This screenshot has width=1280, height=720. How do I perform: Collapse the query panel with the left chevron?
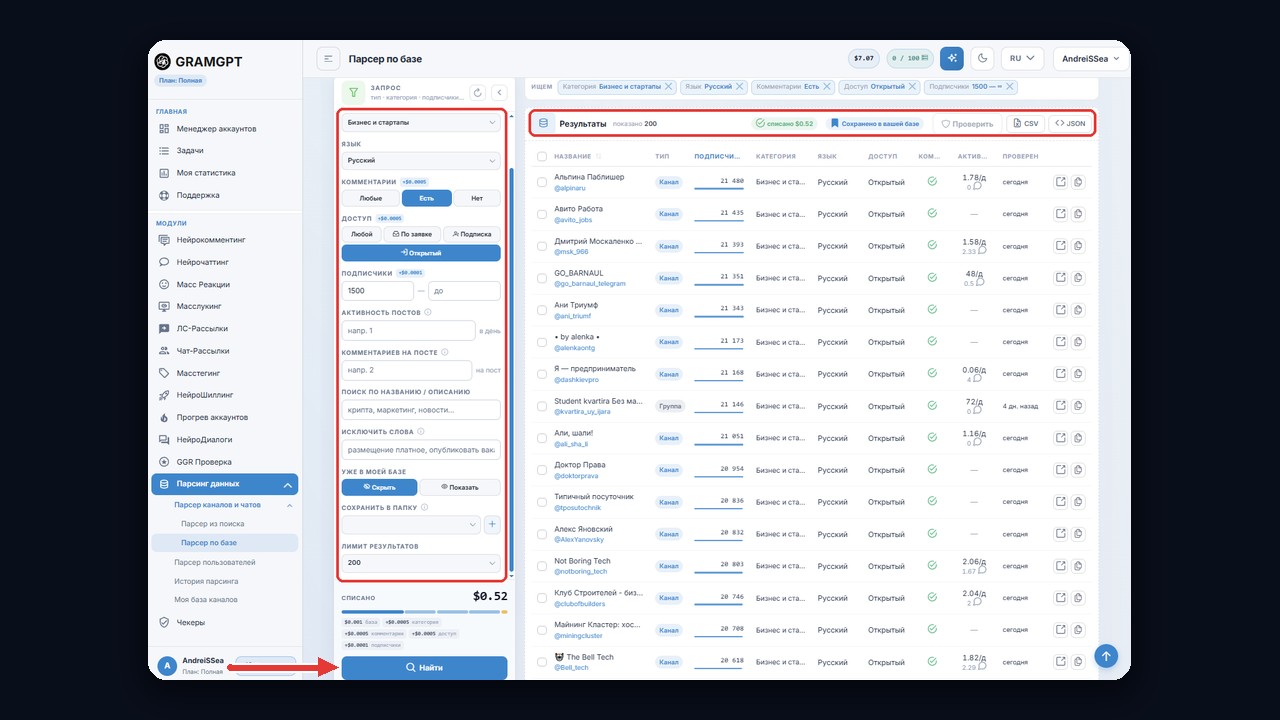[x=499, y=93]
